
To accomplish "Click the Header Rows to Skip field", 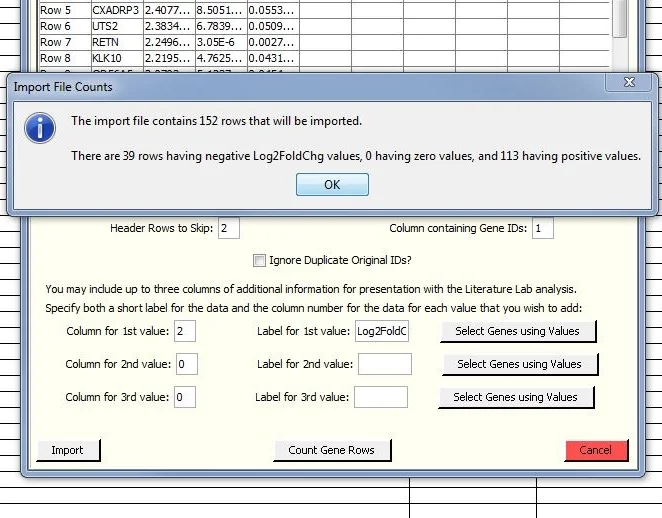I will (229, 228).
